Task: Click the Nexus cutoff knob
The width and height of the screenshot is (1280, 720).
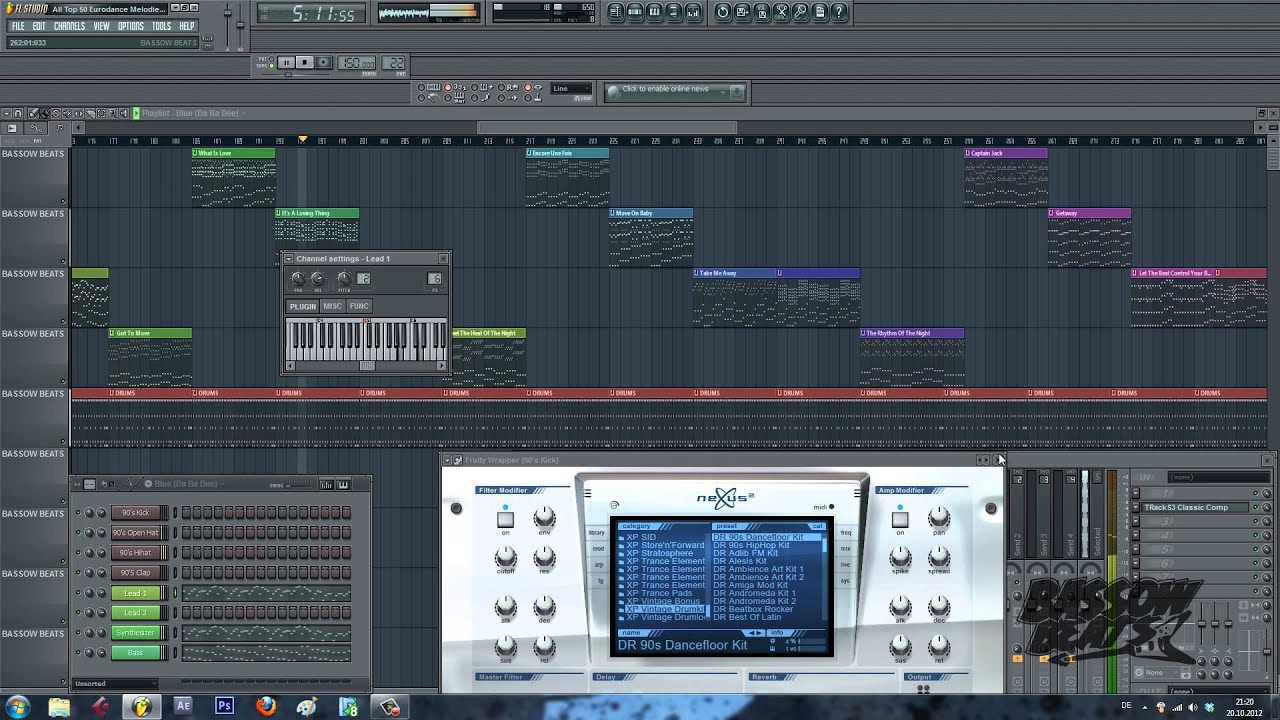Action: [x=505, y=557]
